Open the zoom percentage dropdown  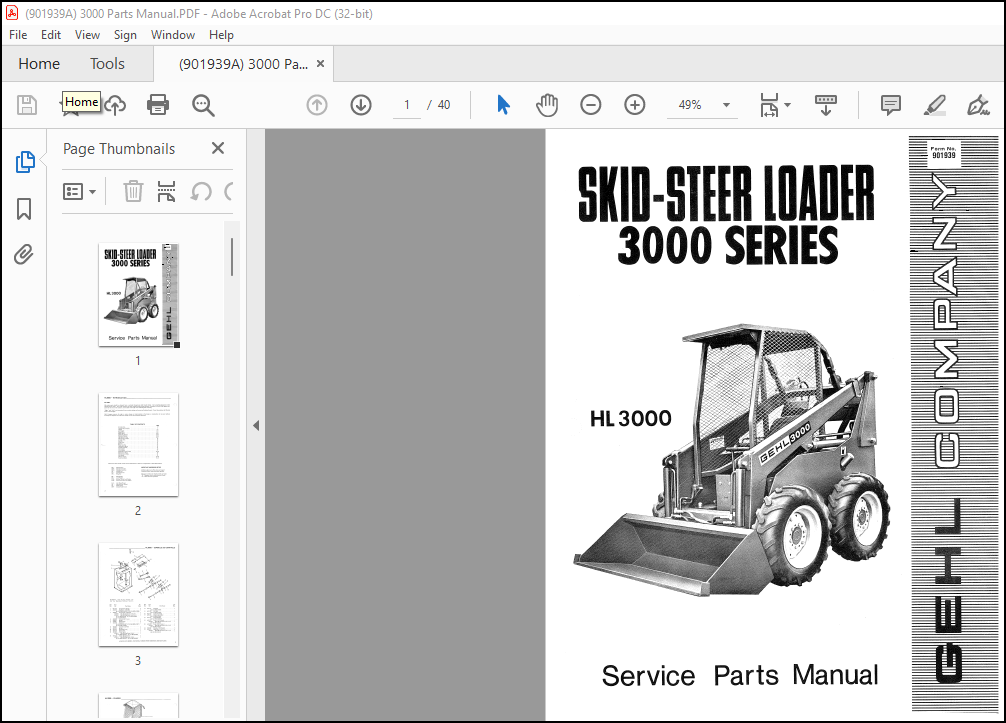(x=726, y=105)
